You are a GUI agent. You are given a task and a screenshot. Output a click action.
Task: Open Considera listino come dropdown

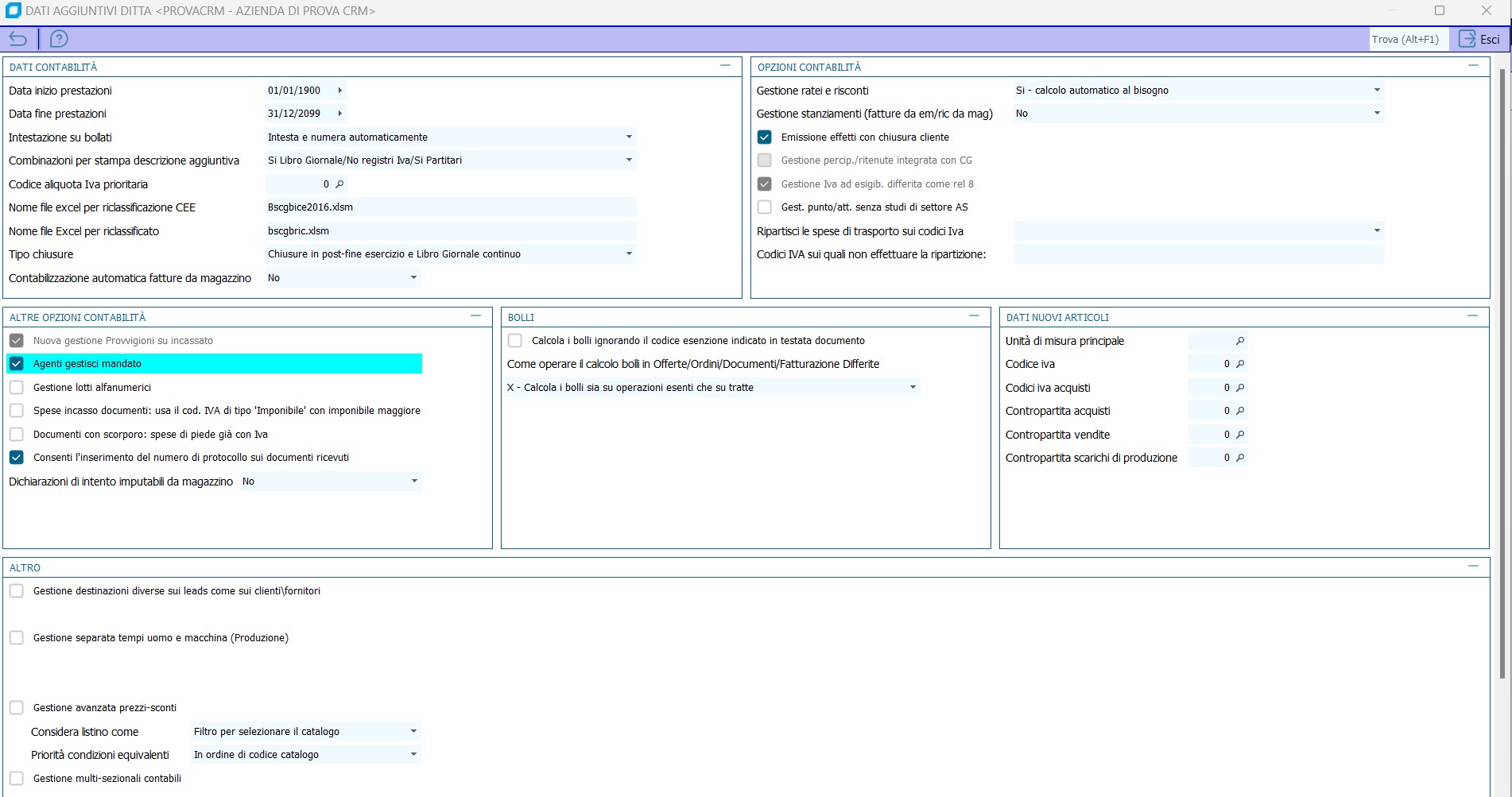pyautogui.click(x=413, y=732)
